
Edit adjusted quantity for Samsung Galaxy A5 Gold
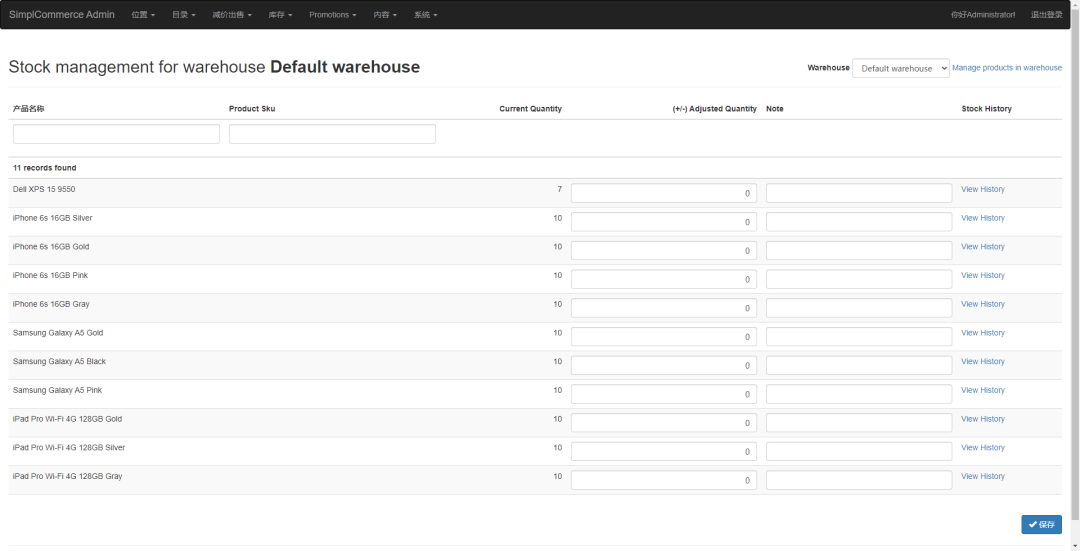[664, 337]
